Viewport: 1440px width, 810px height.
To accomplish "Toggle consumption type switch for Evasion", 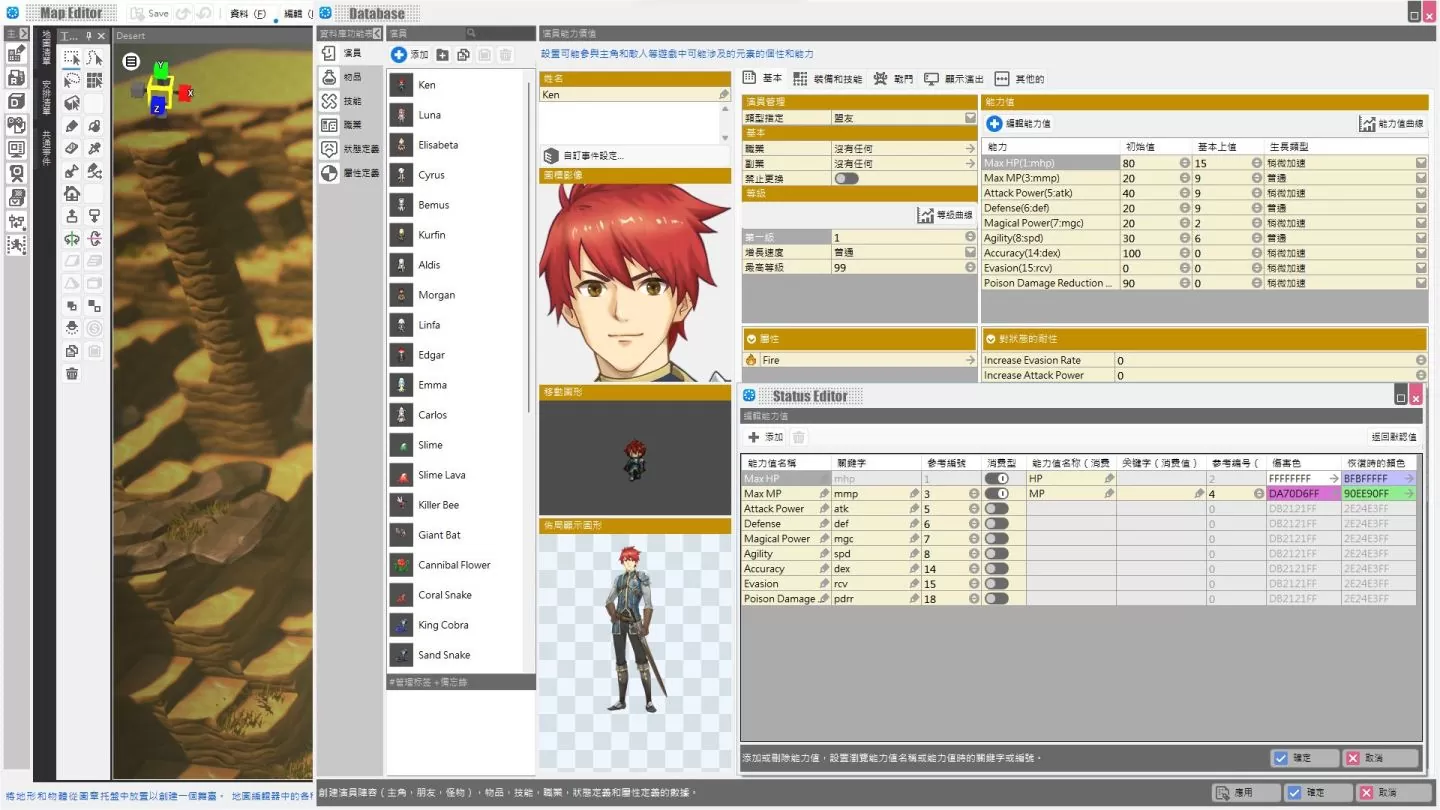I will point(996,584).
